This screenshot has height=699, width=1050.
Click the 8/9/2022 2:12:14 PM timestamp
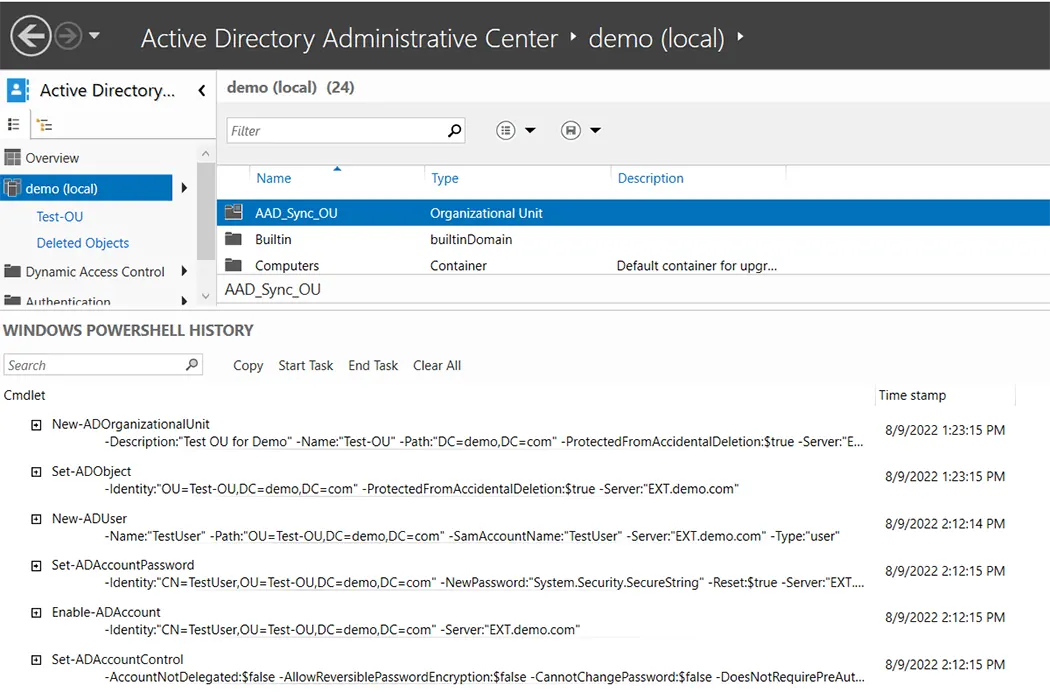(945, 524)
